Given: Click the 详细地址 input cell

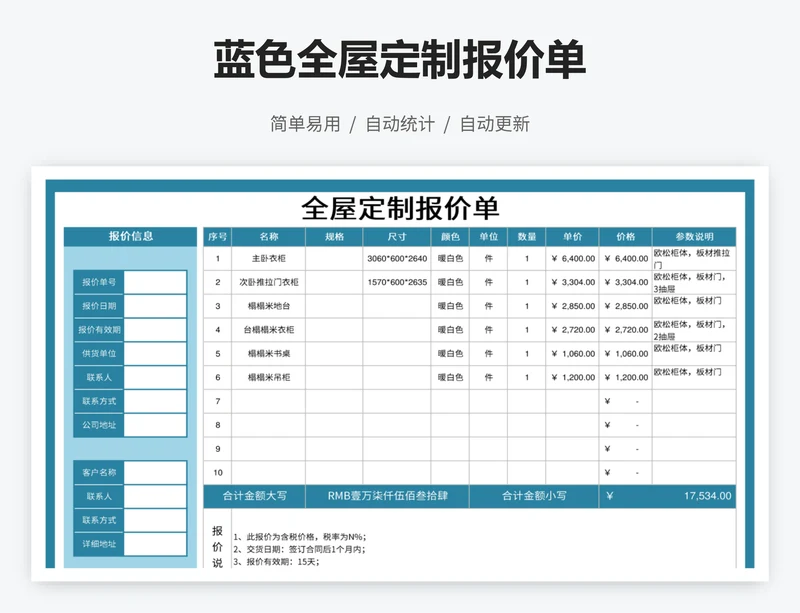Looking at the screenshot, I should (155, 544).
